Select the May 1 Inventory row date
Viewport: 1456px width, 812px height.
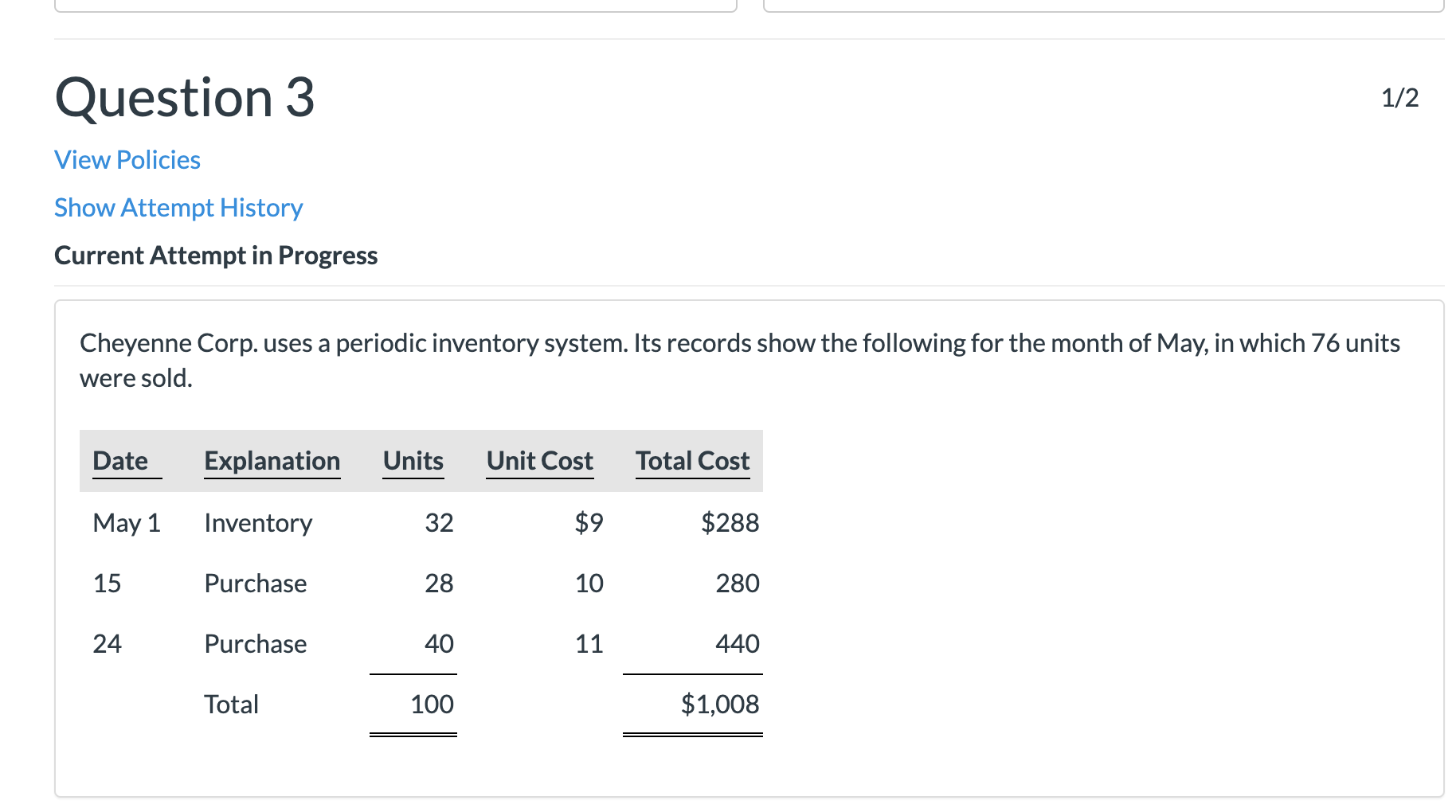pos(127,522)
